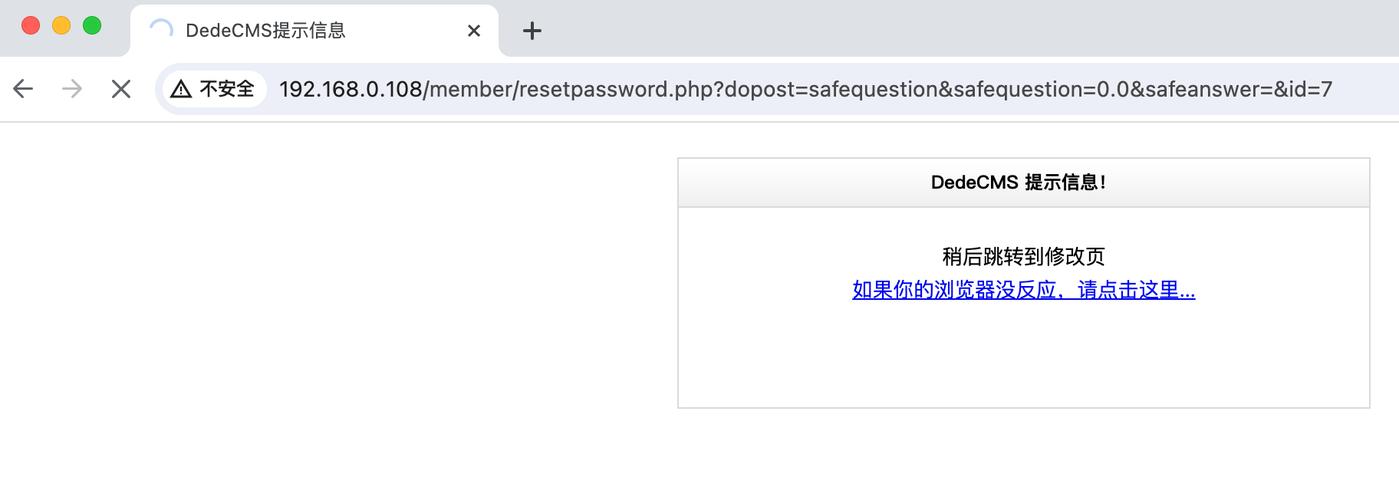Go back to the previous page
Viewport: 1399px width, 500px height.
(x=23, y=89)
